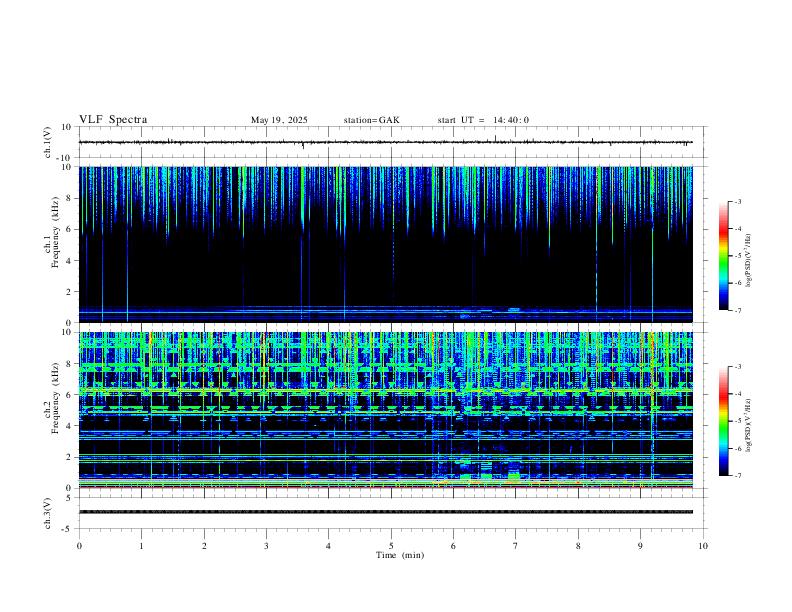Viewport: 792px width, 612px height.
Task: Click the ch.3 voltage waveform band
Action: click(x=385, y=512)
